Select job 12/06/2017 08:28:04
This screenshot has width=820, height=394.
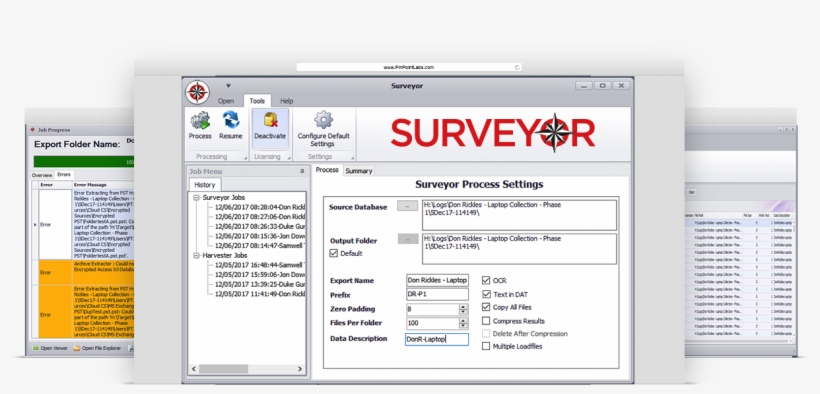tap(260, 207)
